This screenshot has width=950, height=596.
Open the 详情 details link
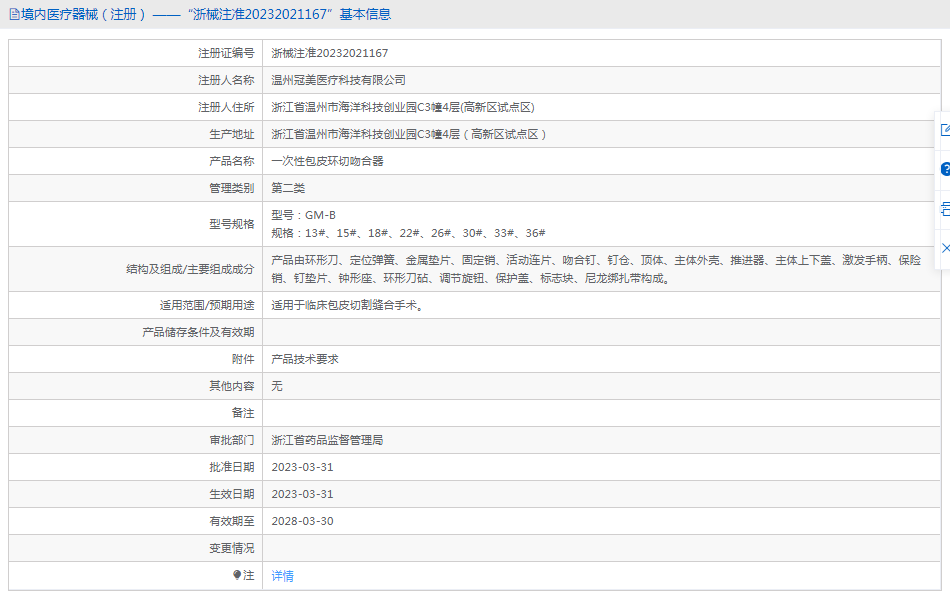point(282,576)
